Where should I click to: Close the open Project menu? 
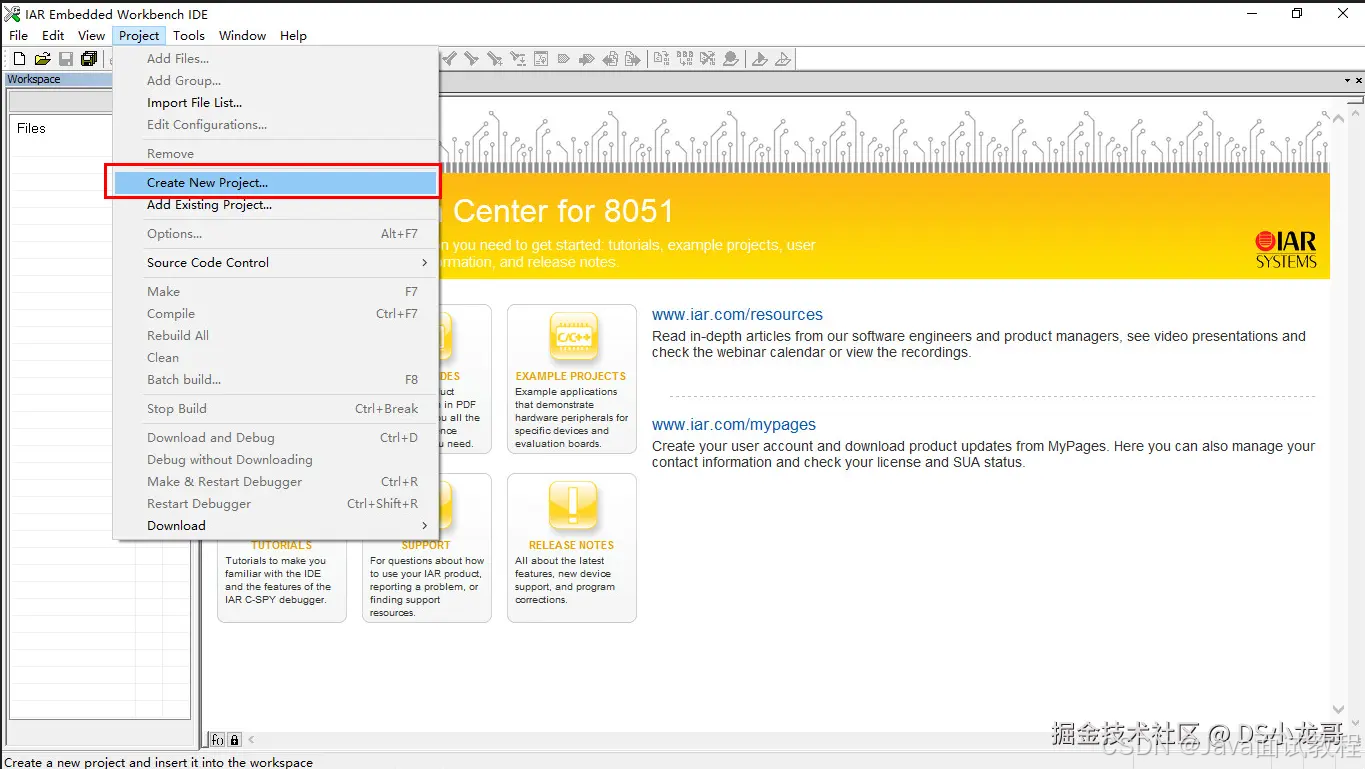(138, 35)
